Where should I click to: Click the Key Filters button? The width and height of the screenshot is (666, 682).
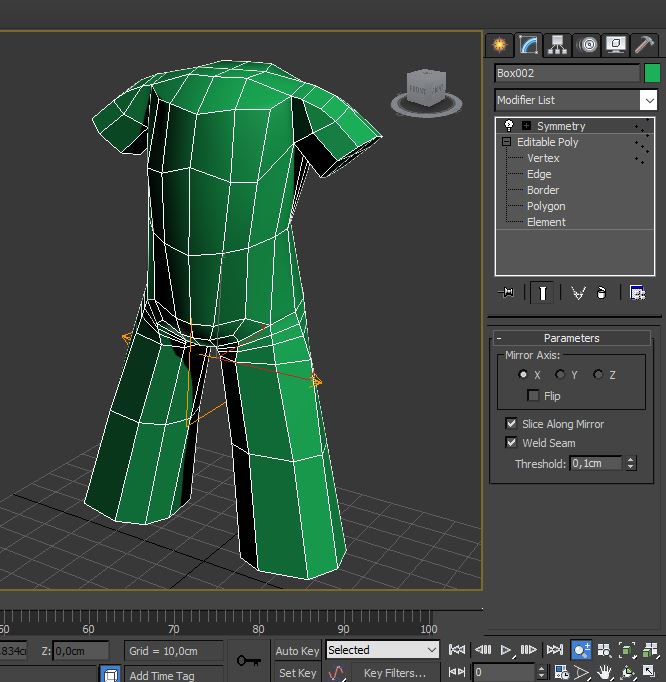[x=393, y=673]
